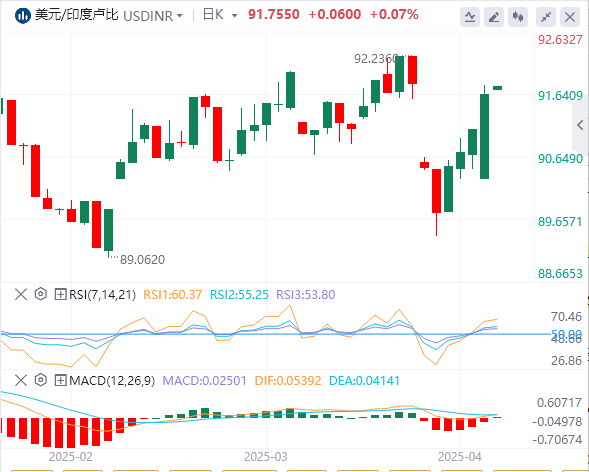
Task: Expand the MACD panel plus icon
Action: pos(60,381)
